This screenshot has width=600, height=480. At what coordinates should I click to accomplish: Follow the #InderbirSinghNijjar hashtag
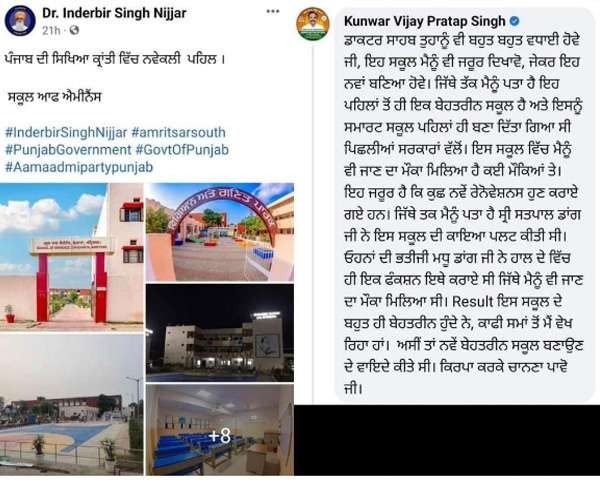click(66, 132)
